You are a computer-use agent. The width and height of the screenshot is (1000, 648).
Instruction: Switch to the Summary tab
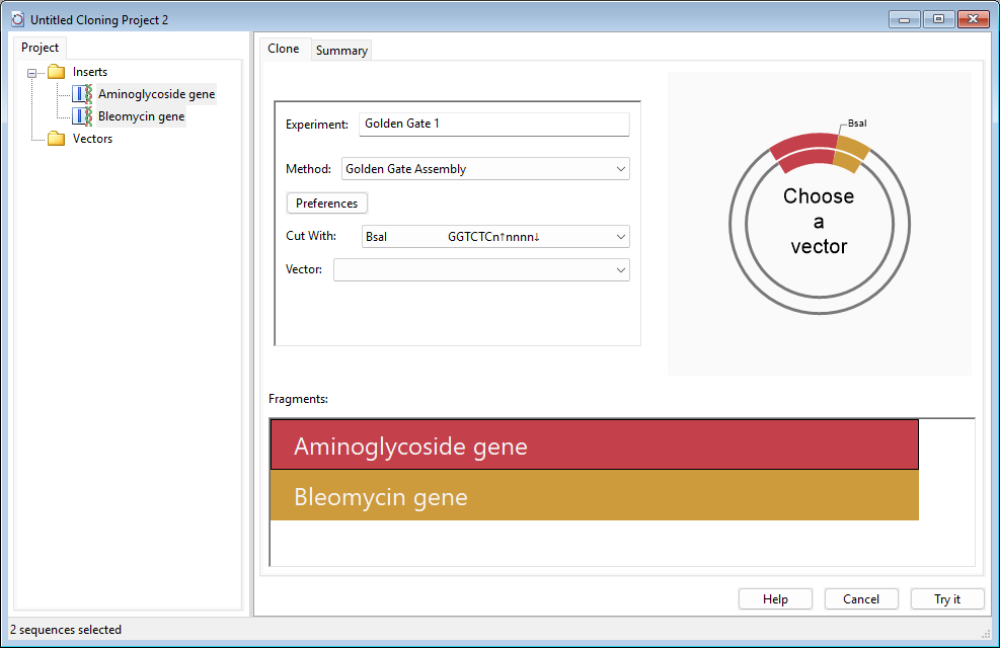(342, 50)
